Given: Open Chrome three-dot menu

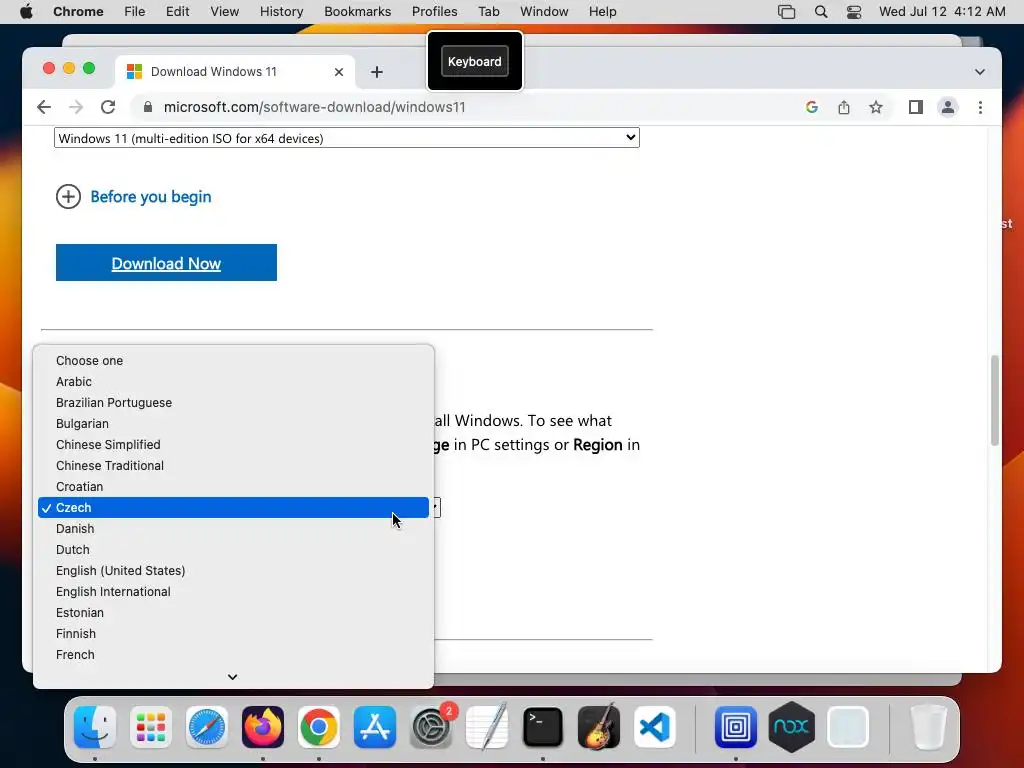Looking at the screenshot, I should coord(980,107).
